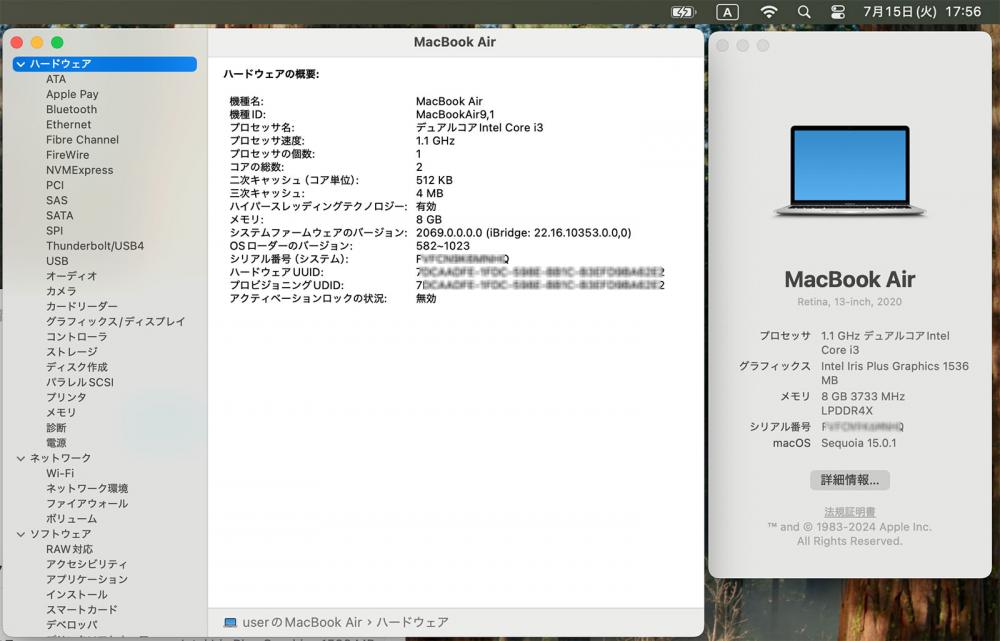Click the 二次キャッシュ value 512 KB
This screenshot has height=641, width=1000.
[434, 181]
